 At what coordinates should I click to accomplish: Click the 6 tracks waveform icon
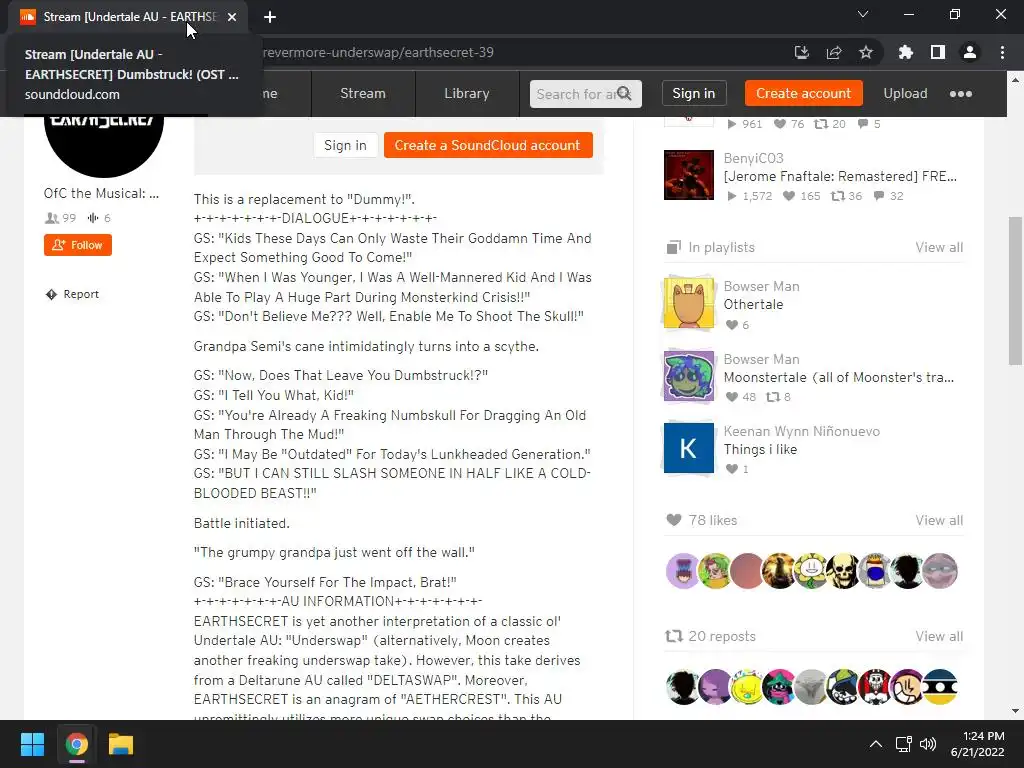point(93,218)
